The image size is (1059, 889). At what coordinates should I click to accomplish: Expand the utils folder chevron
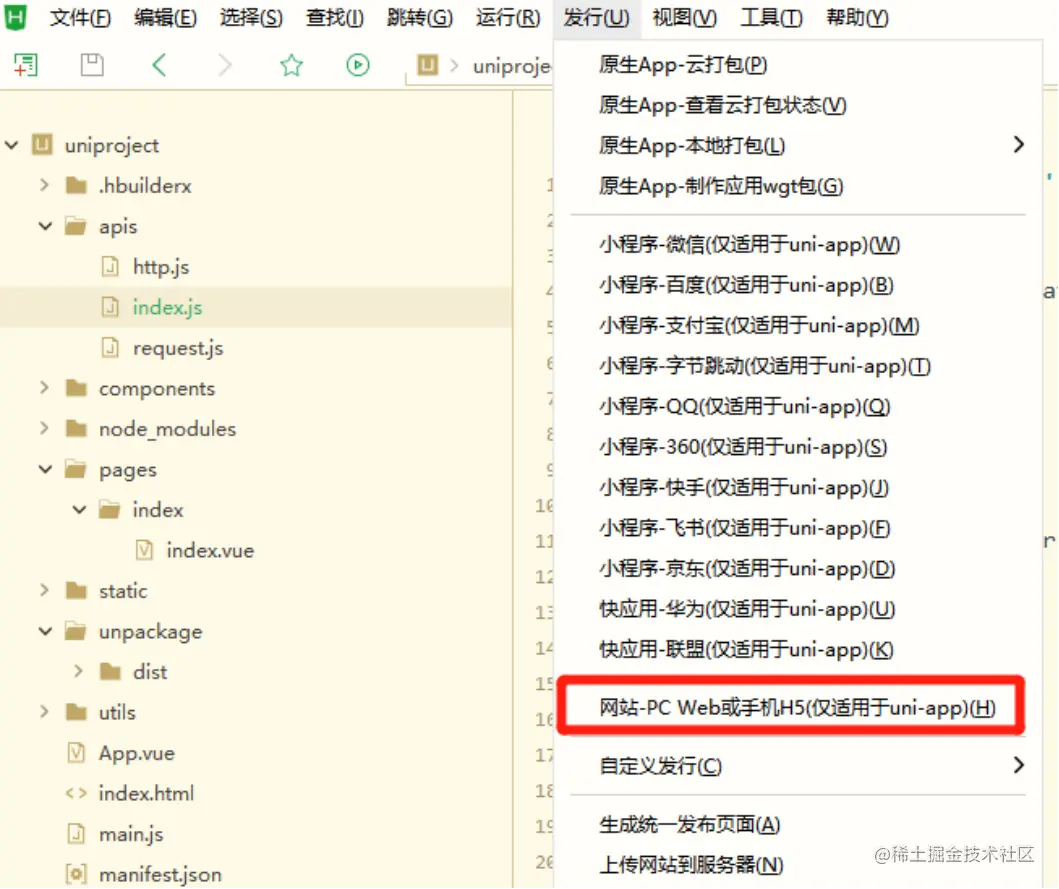[45, 712]
